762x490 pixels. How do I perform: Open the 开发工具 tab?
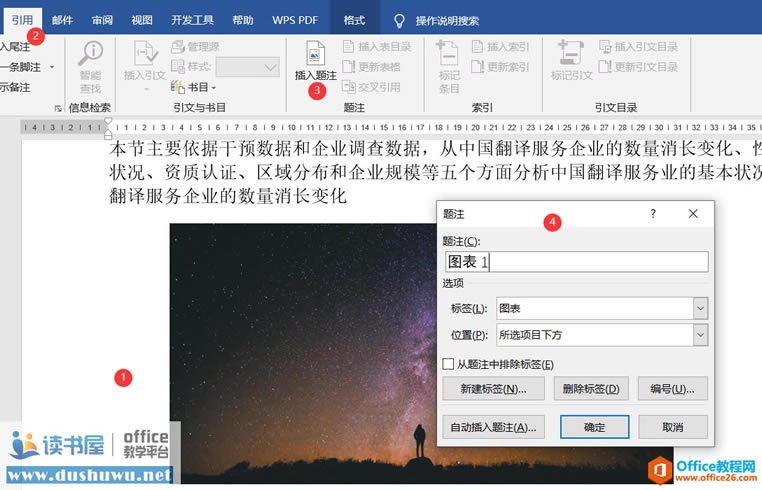click(x=192, y=20)
